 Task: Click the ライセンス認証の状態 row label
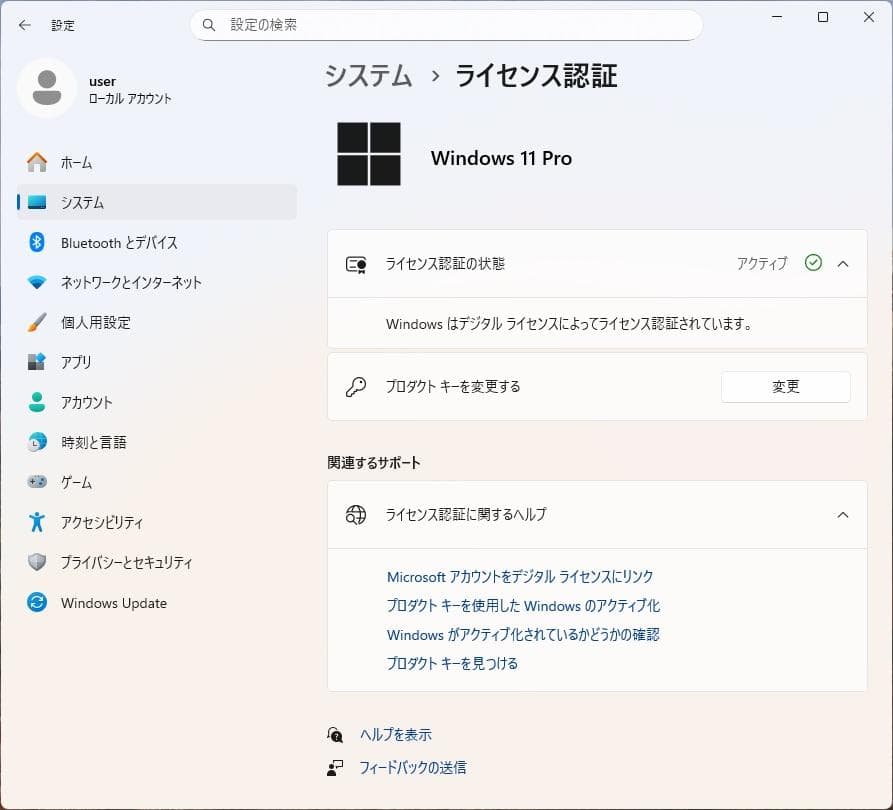click(445, 264)
